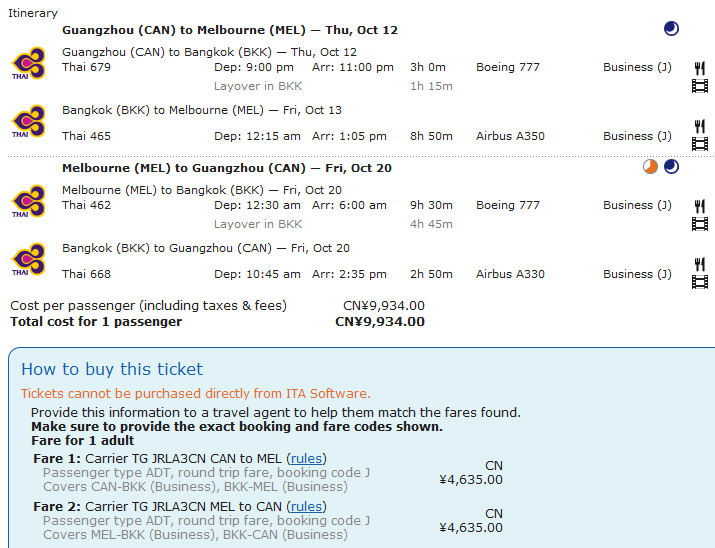Click the entertainment film icon for Thai 668
The width and height of the screenshot is (715, 548).
coord(700,282)
